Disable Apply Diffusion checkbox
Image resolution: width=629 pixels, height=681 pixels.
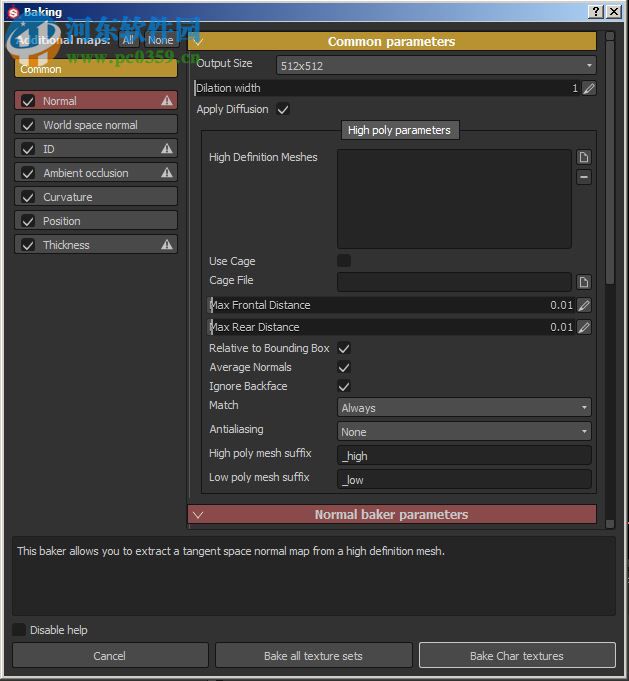pyautogui.click(x=283, y=109)
